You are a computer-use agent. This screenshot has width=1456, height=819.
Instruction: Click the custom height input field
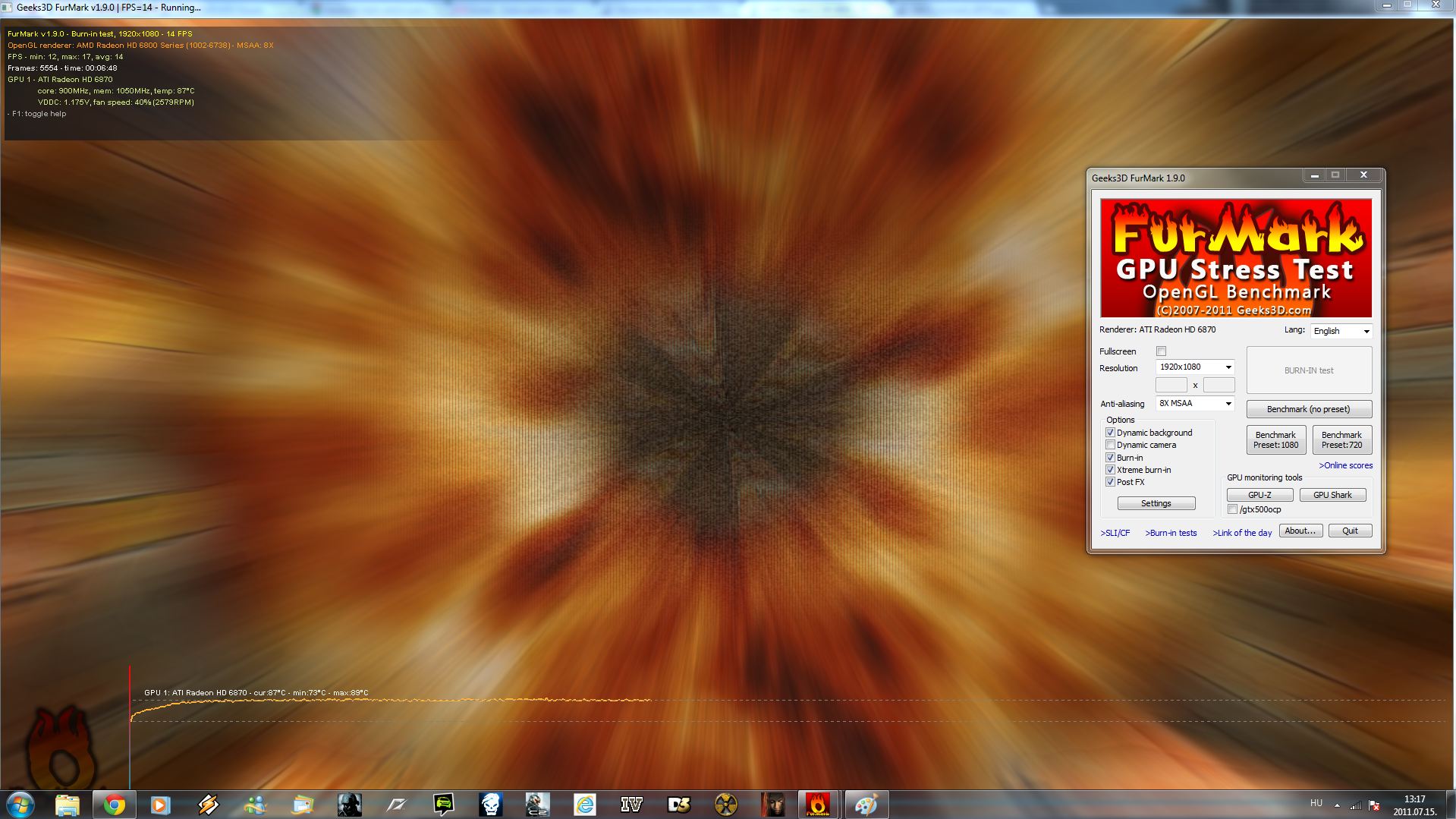pos(1219,385)
